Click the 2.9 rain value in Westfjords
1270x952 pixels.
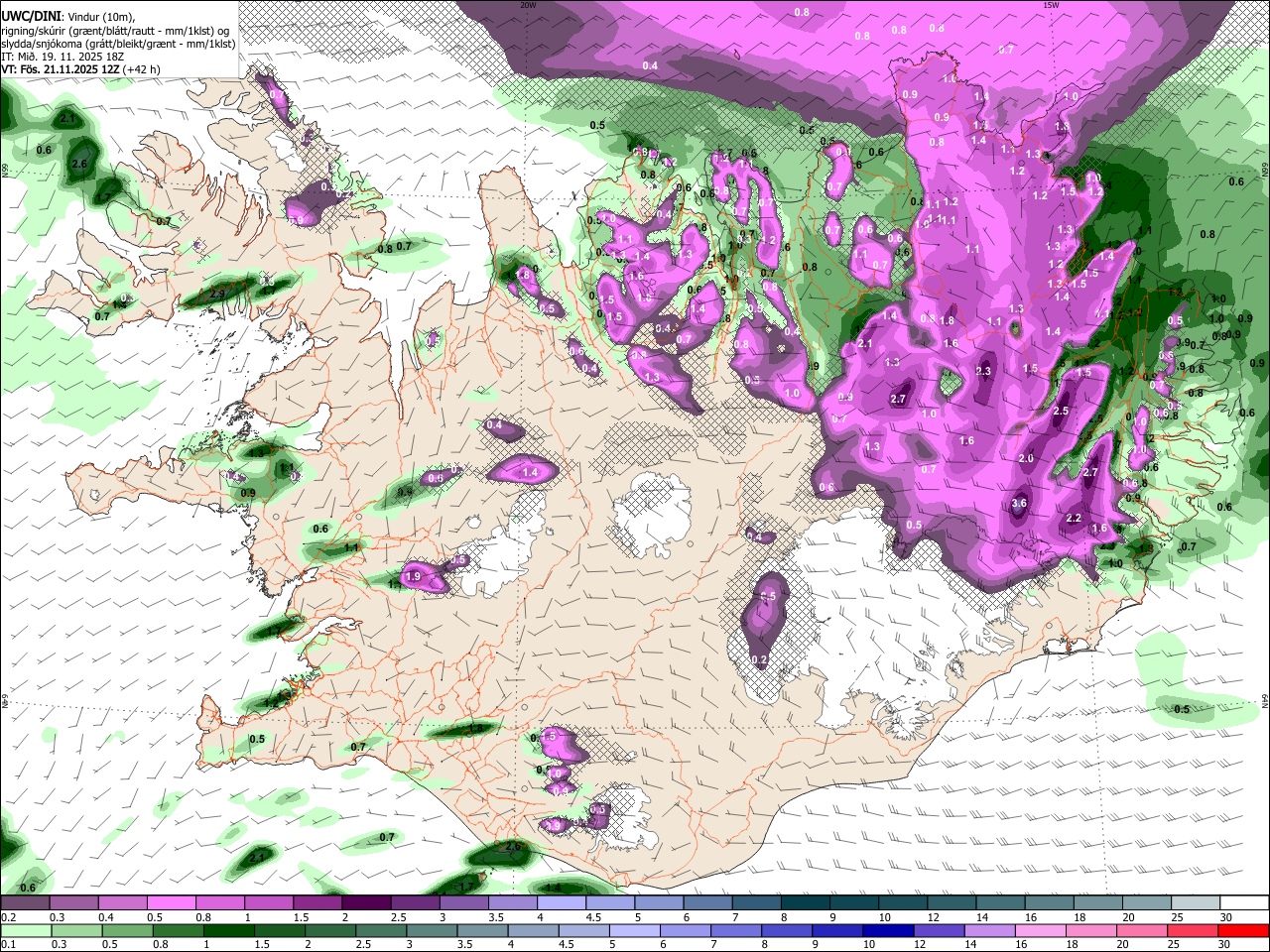pos(217,294)
